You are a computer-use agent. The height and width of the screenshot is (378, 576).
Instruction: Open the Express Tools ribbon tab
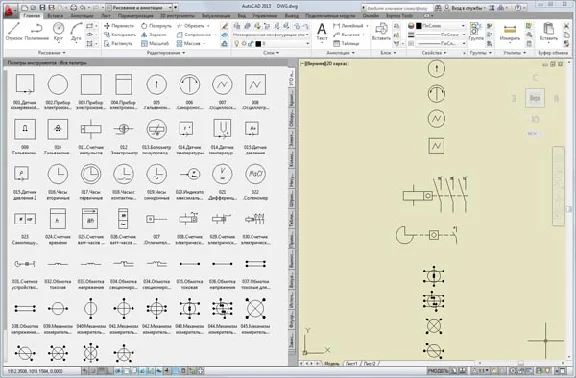click(399, 16)
